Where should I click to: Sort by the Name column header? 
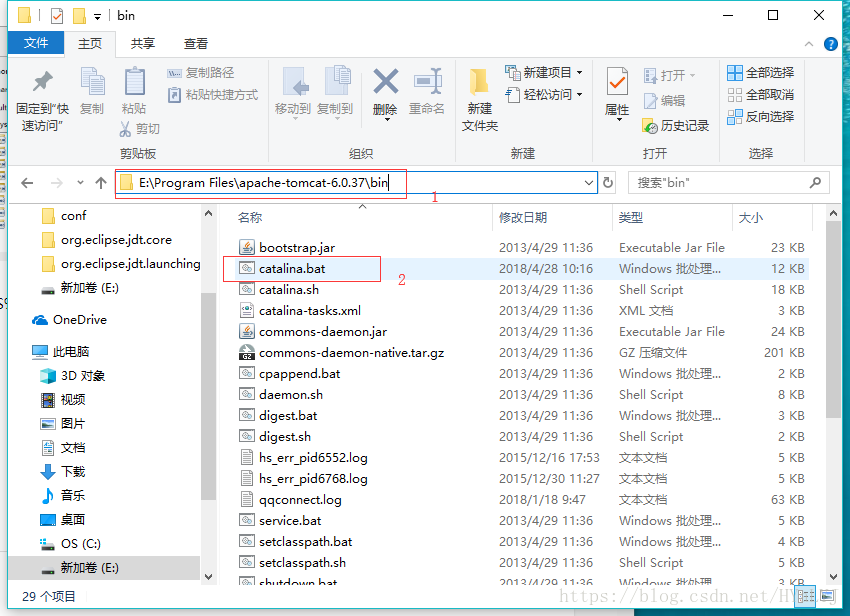[250, 217]
